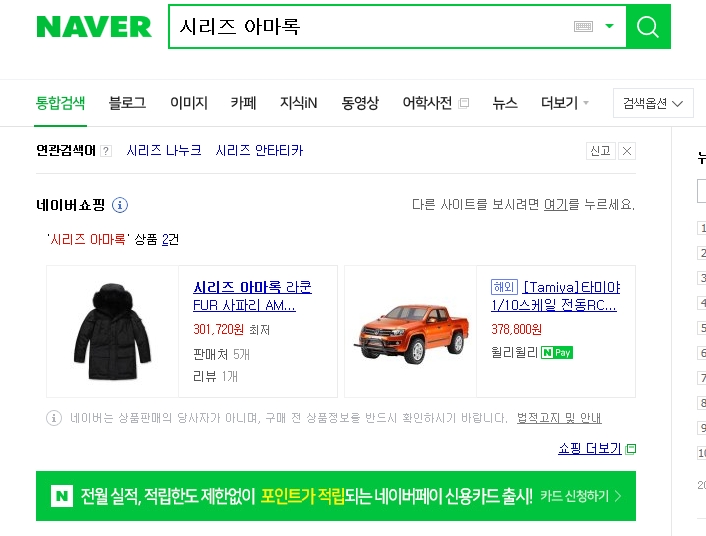This screenshot has width=706, height=536.
Task: Click the info icon by the disclaimer
Action: [54, 418]
